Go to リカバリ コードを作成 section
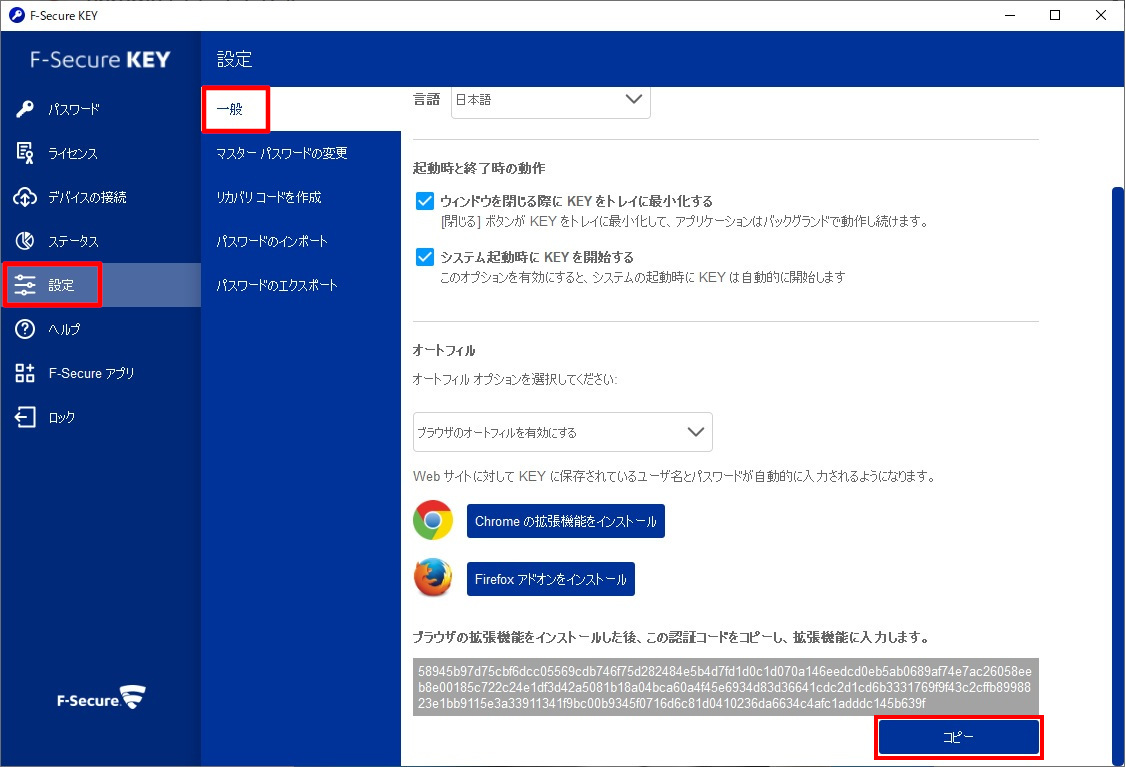Image resolution: width=1126 pixels, height=767 pixels. (269, 197)
